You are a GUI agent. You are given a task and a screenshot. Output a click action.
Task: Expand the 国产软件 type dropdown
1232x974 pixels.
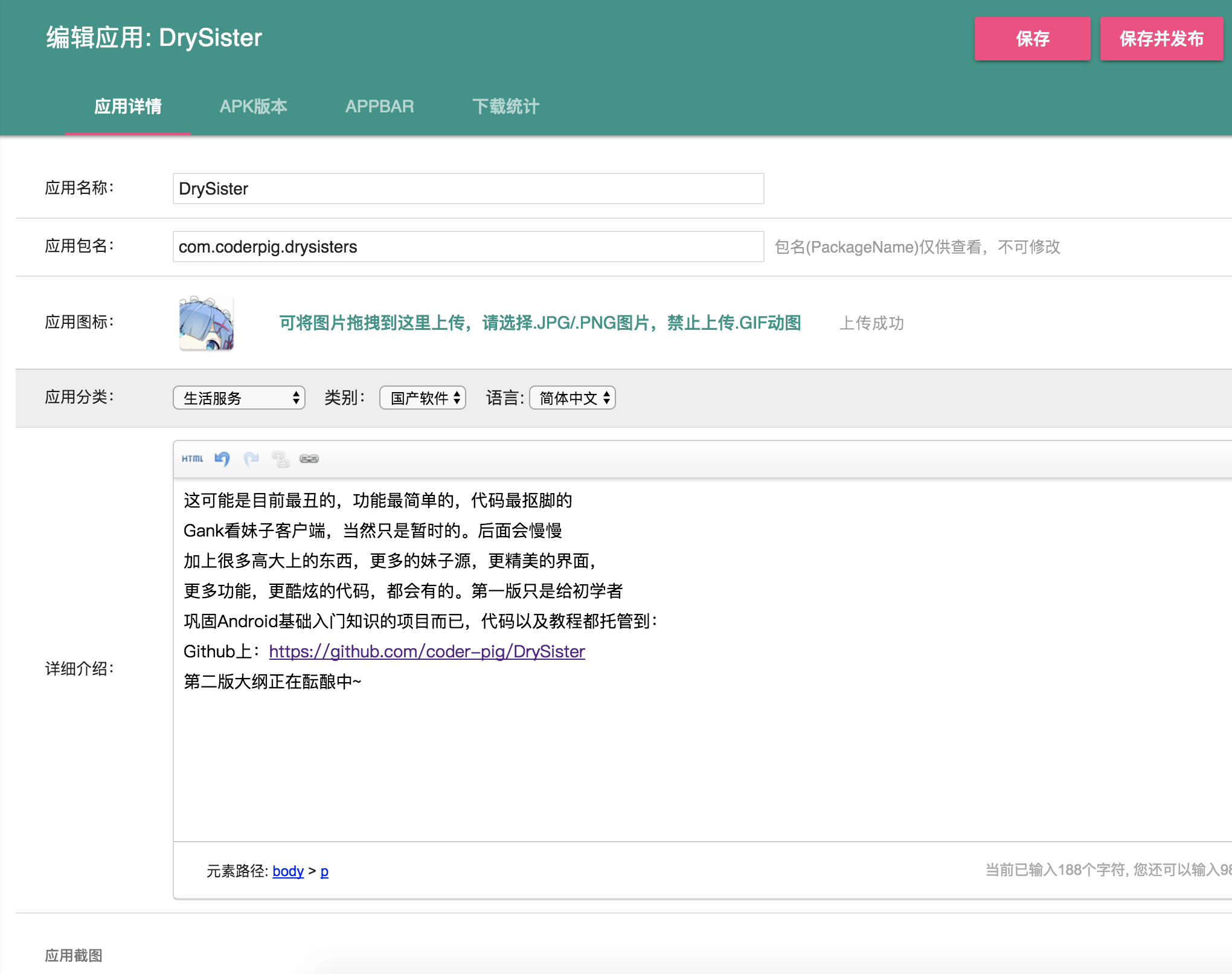[x=423, y=398]
